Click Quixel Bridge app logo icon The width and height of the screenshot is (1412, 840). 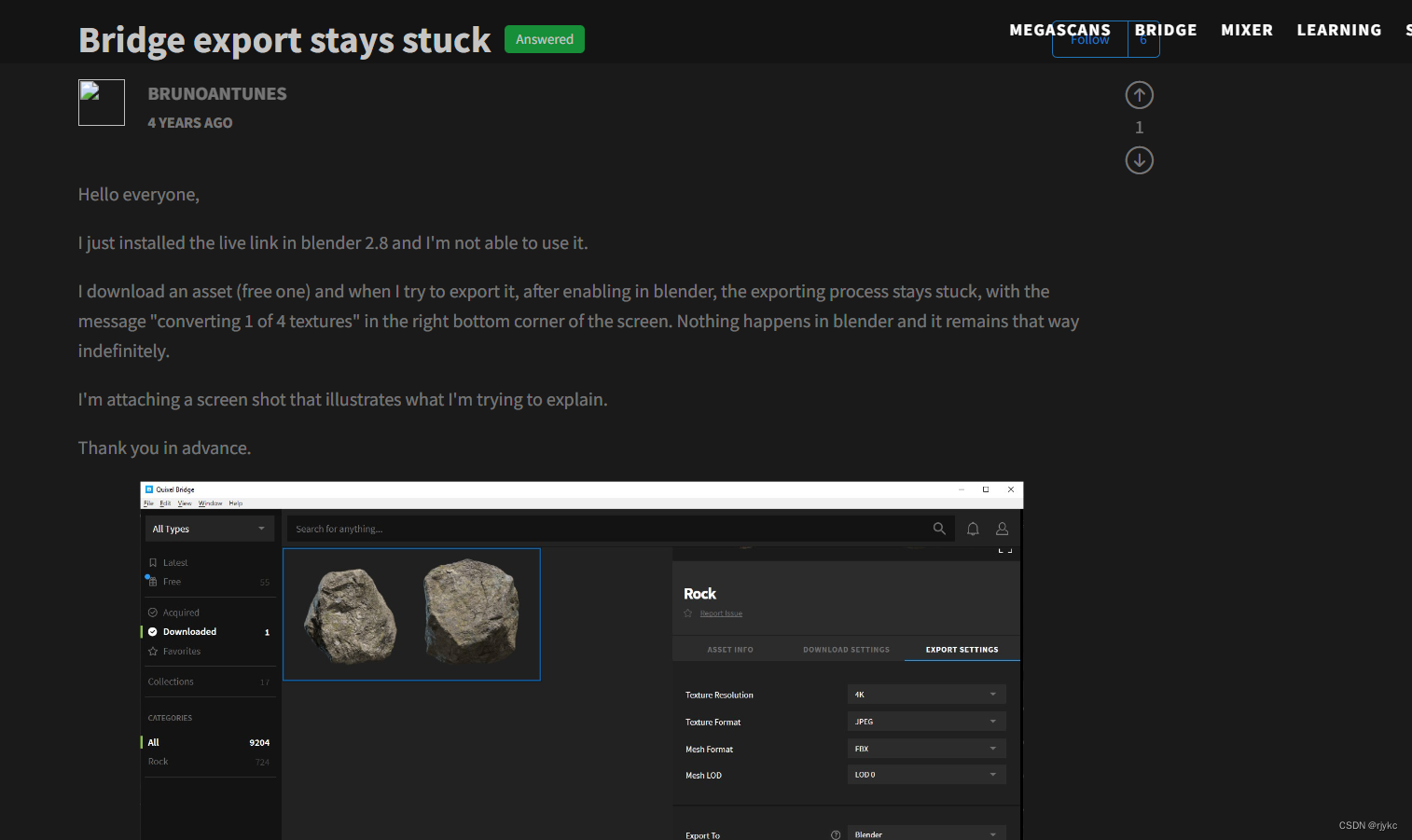click(149, 489)
